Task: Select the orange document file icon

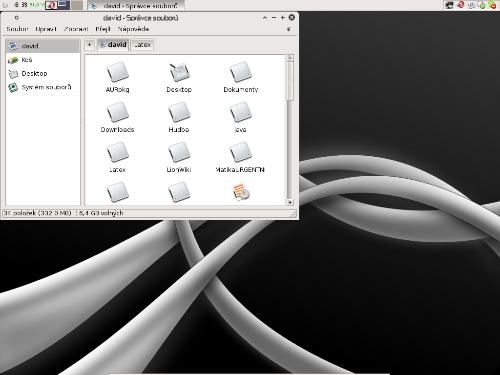Action: (x=241, y=192)
